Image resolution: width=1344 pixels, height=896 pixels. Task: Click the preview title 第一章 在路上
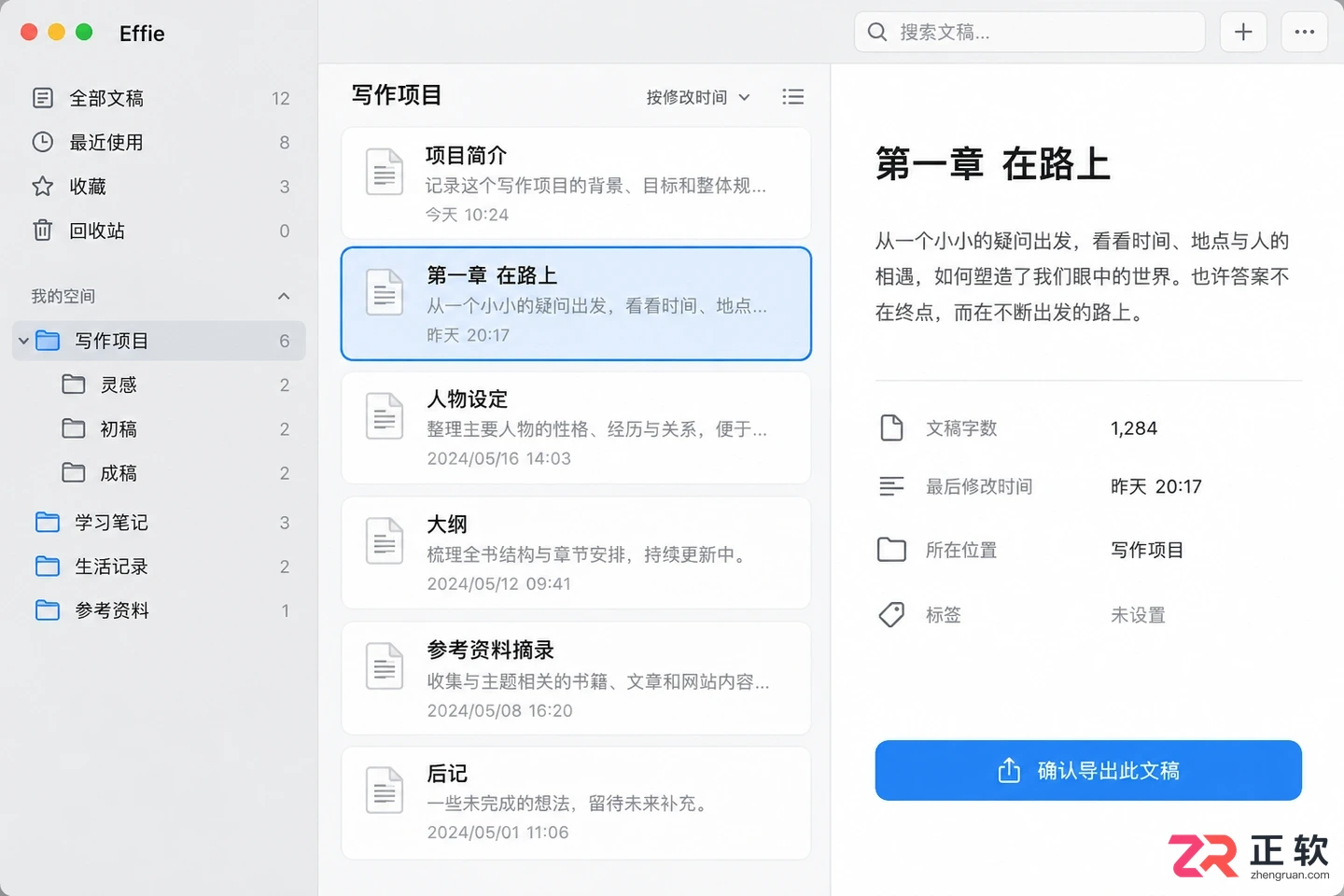tap(993, 164)
